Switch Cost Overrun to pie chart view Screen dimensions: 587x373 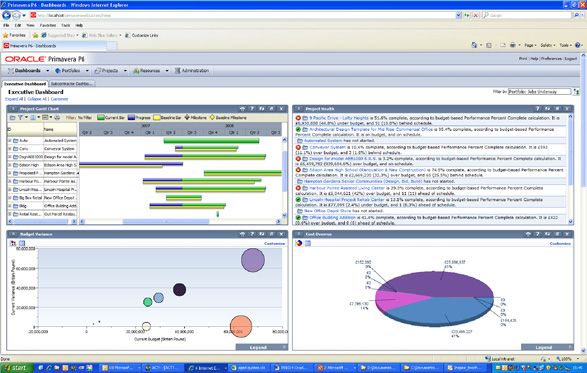pos(299,243)
